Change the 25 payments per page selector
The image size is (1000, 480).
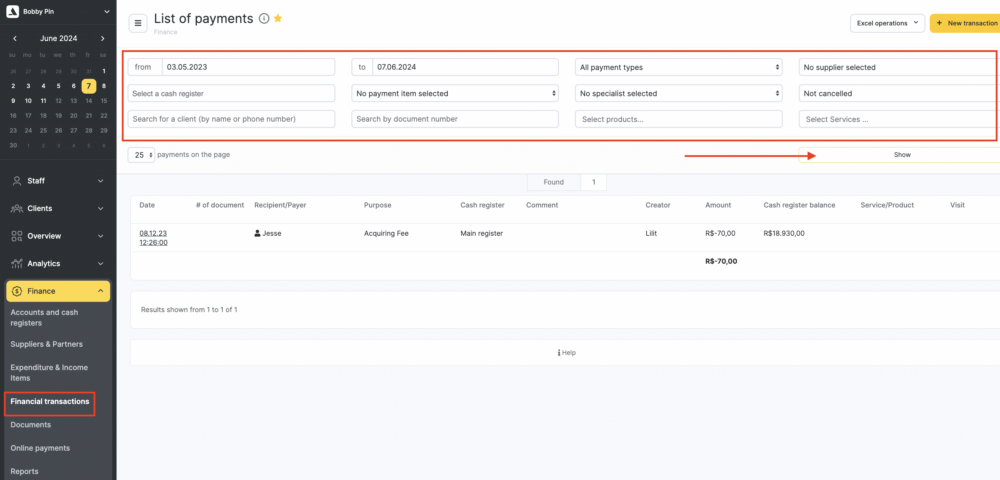[x=141, y=155]
